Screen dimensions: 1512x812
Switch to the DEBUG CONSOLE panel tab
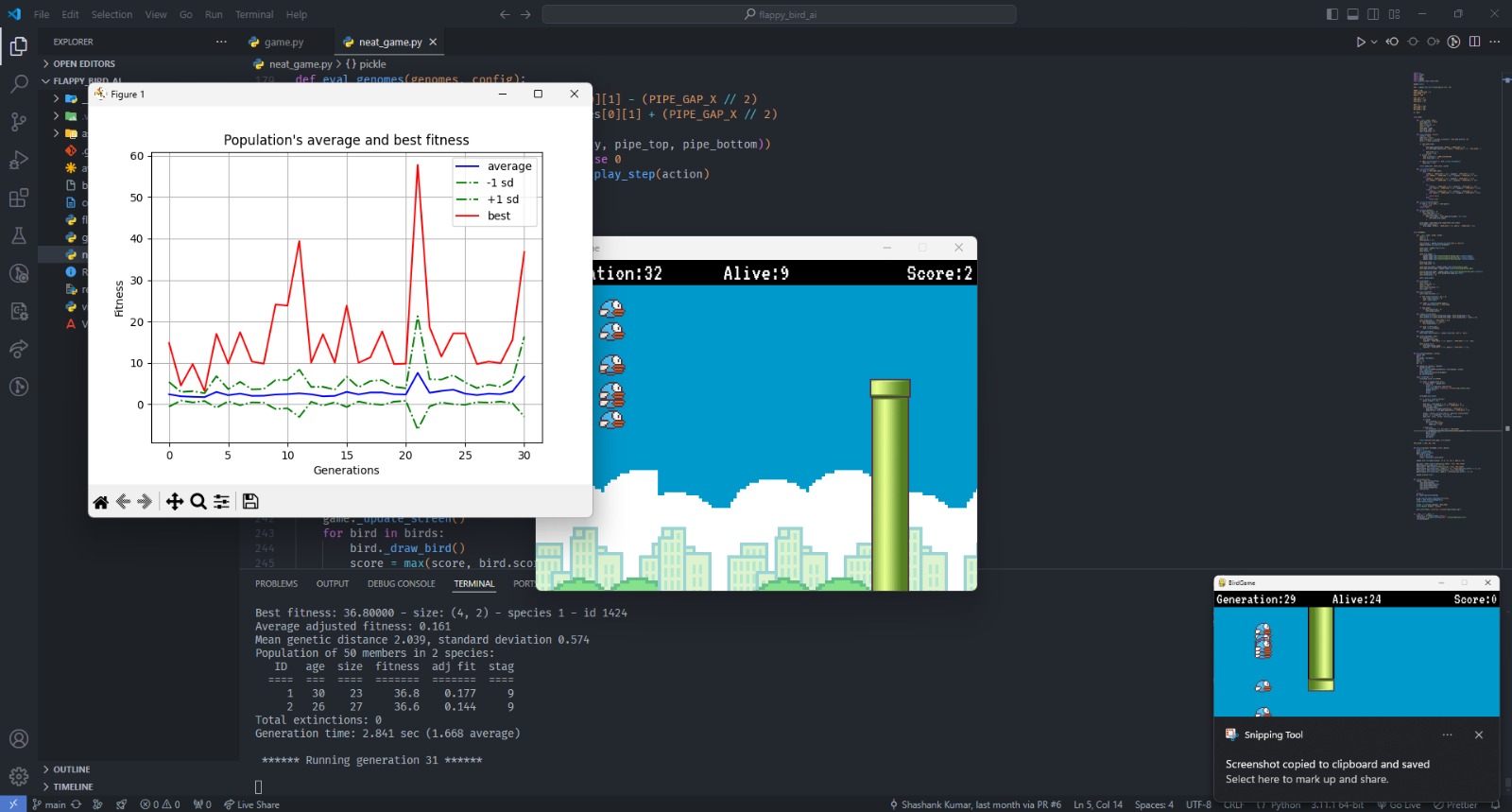coord(402,583)
